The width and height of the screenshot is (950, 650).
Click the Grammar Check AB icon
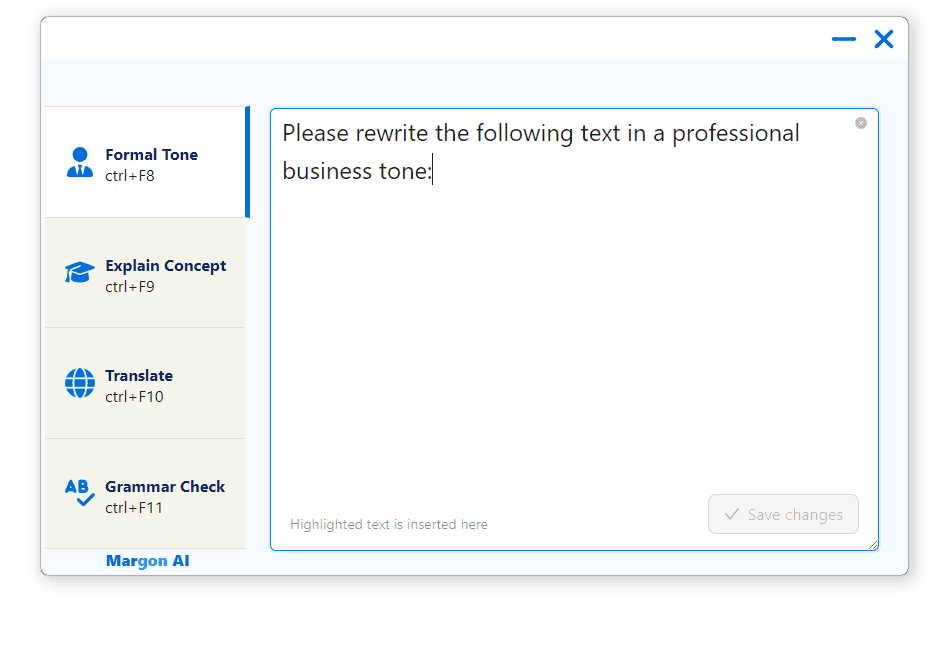[x=80, y=493]
